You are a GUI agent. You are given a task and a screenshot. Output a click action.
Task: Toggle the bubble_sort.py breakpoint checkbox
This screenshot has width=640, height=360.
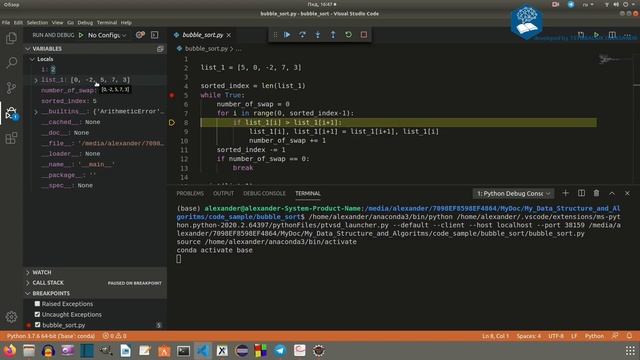[x=38, y=325]
